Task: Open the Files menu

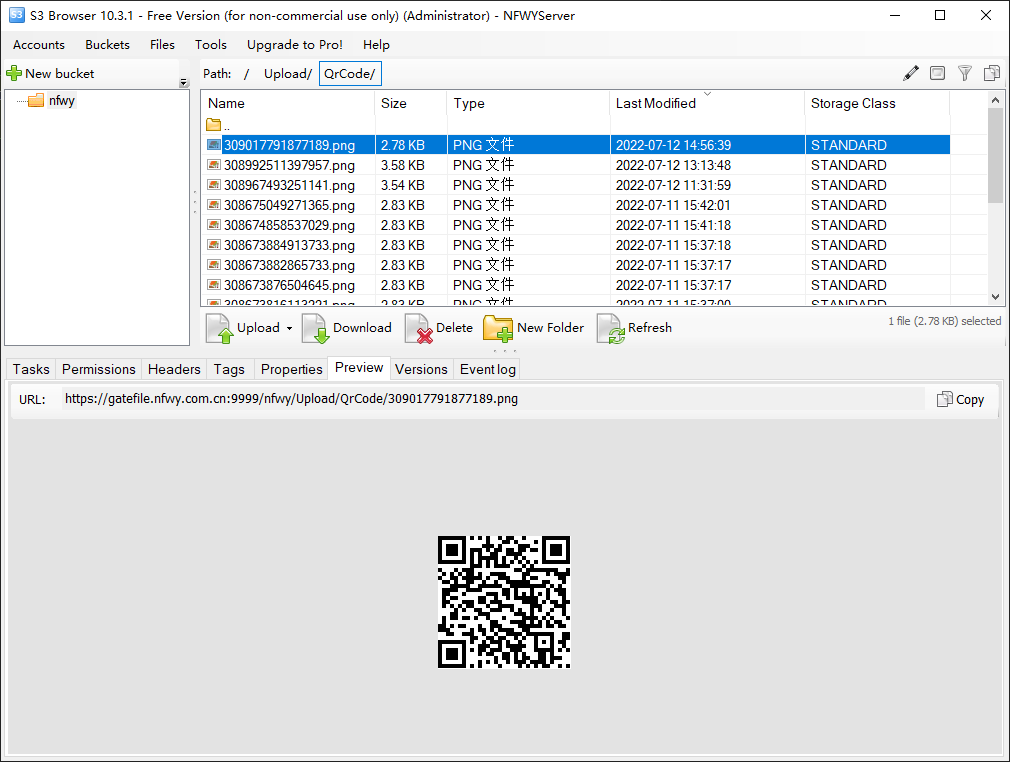Action: [162, 44]
